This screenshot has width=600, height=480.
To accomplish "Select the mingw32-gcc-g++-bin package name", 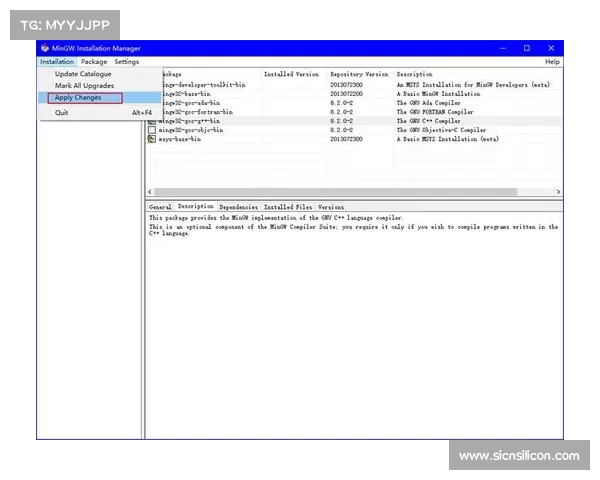I will pos(189,121).
